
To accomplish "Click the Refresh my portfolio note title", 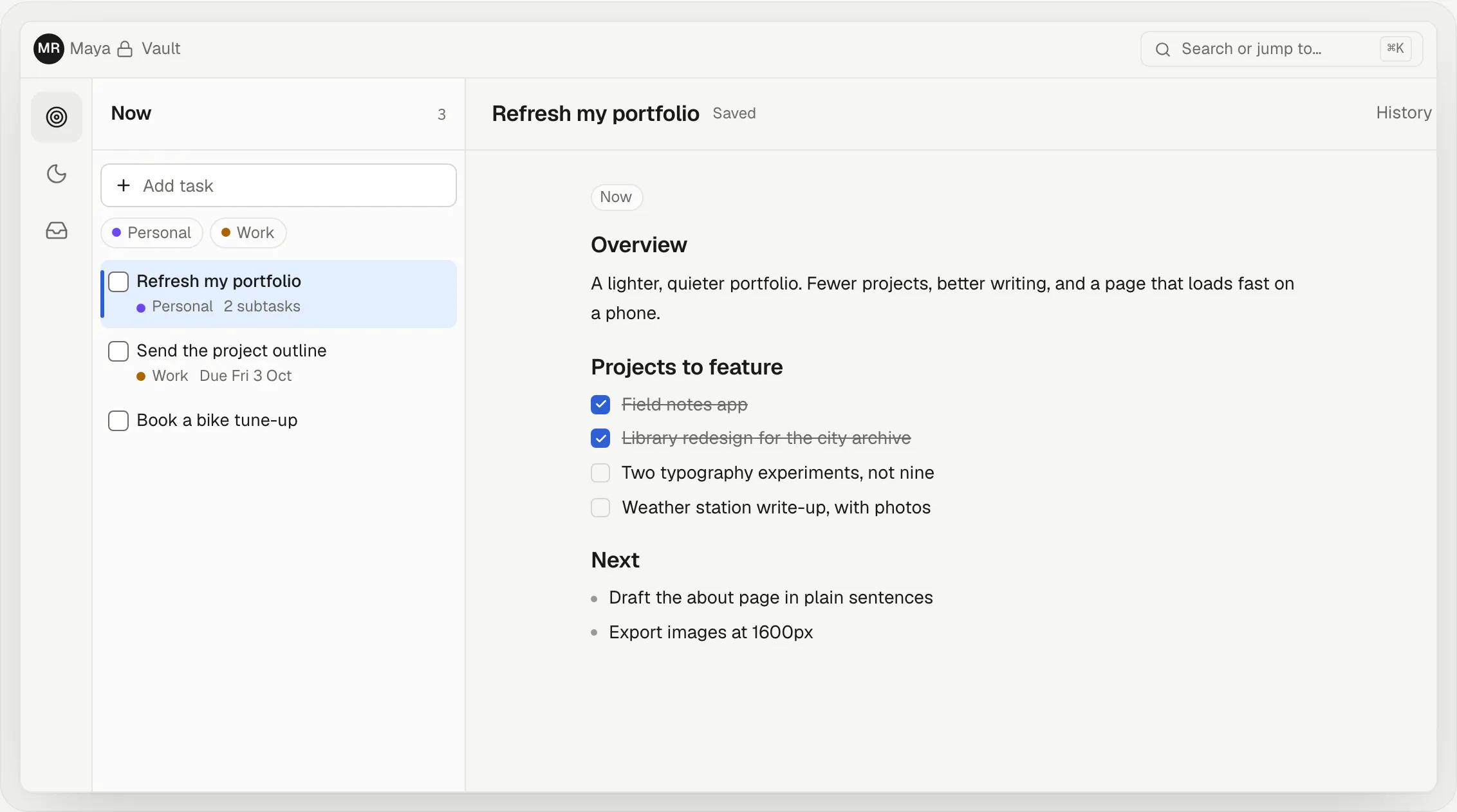I will click(x=595, y=113).
